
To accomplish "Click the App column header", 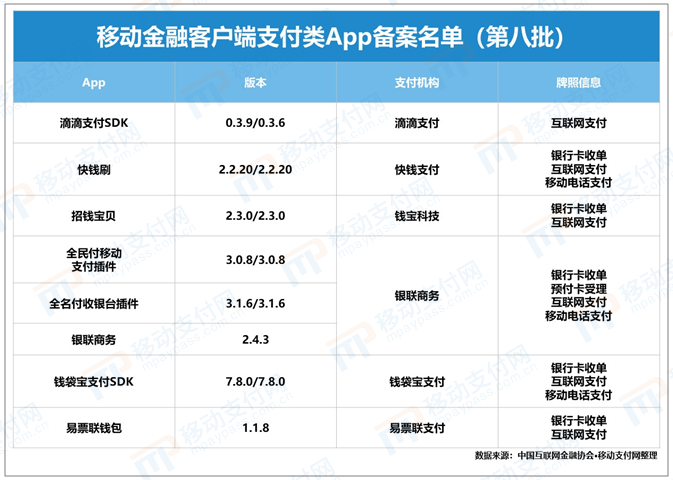I will tap(94, 82).
